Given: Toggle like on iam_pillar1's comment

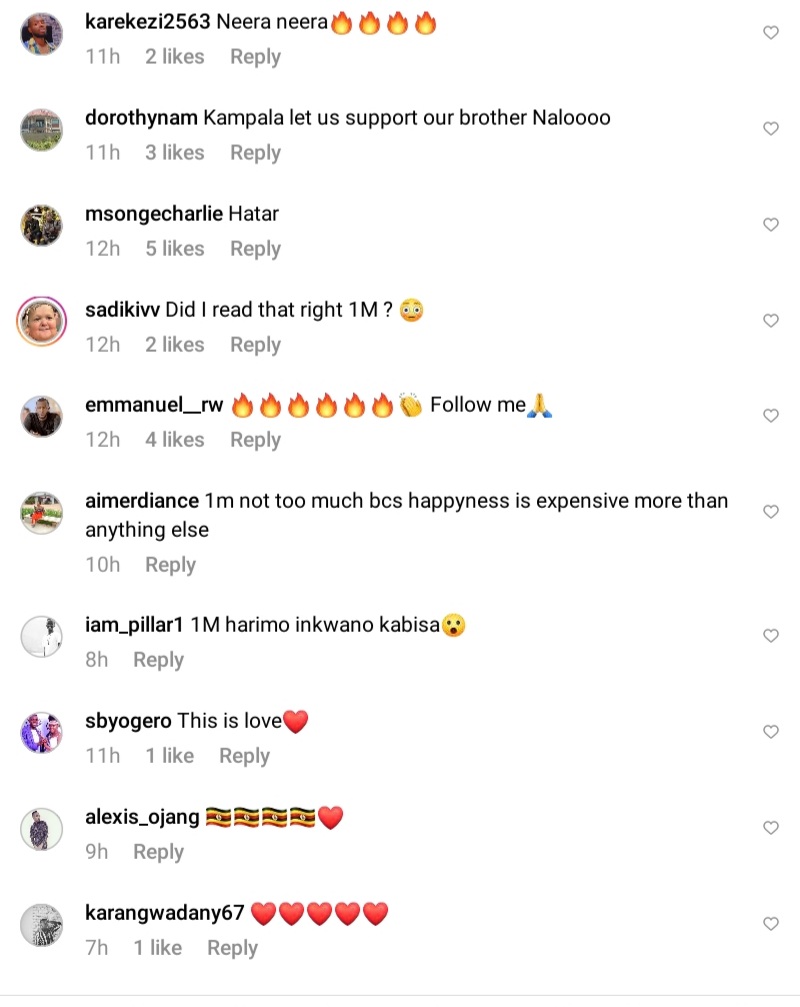Looking at the screenshot, I should [x=771, y=636].
